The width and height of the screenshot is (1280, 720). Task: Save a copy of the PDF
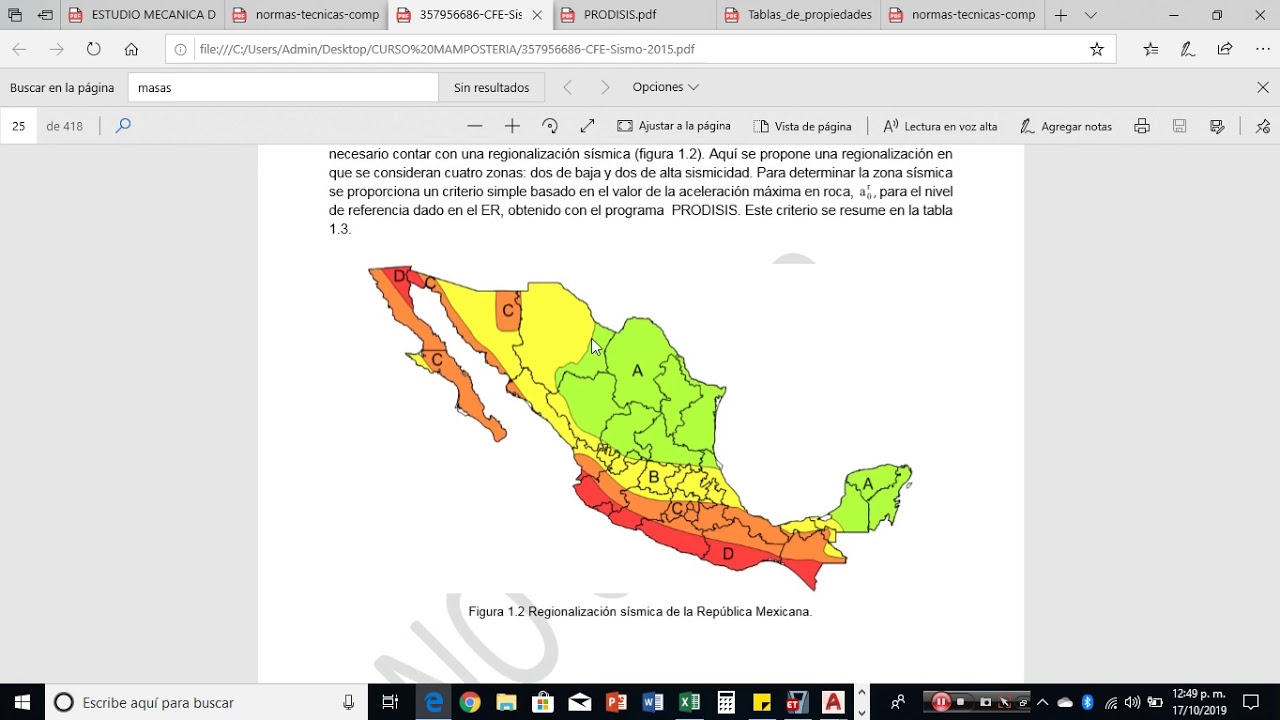pos(1217,126)
